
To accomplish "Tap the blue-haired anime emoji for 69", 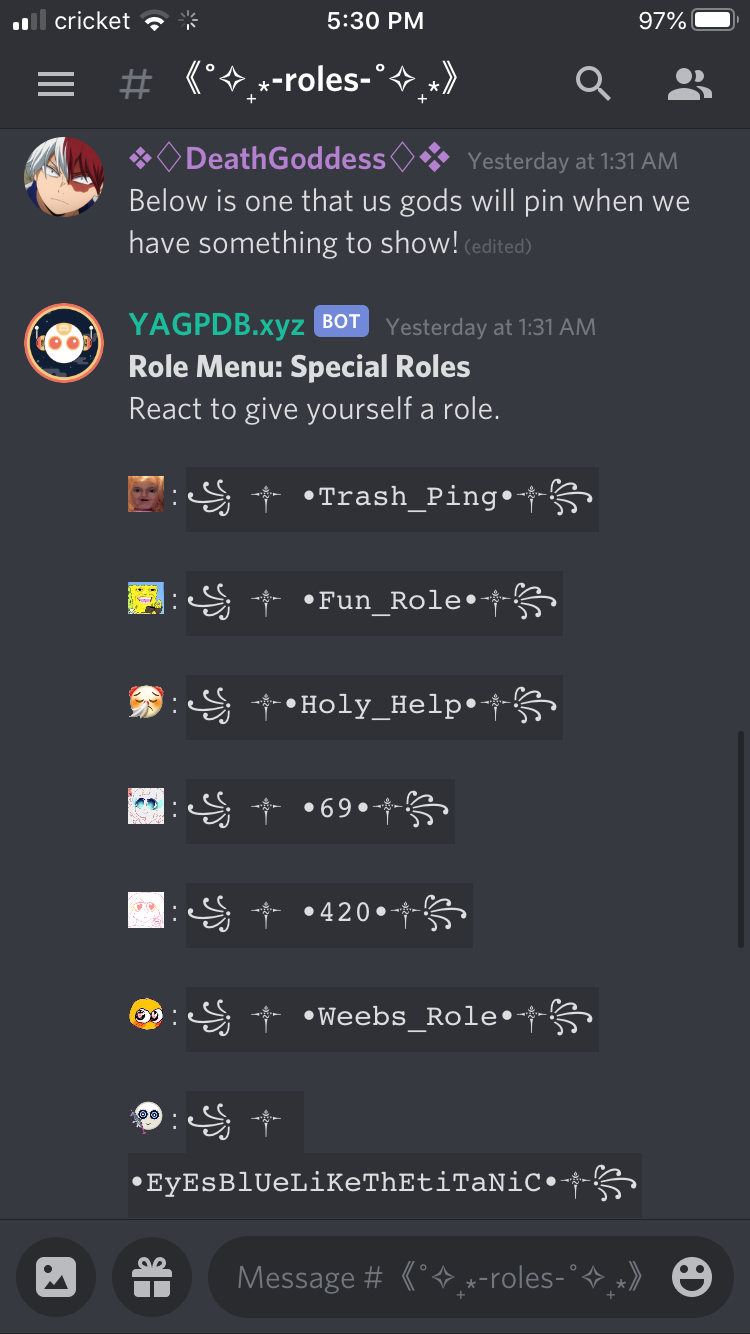I will [x=146, y=807].
